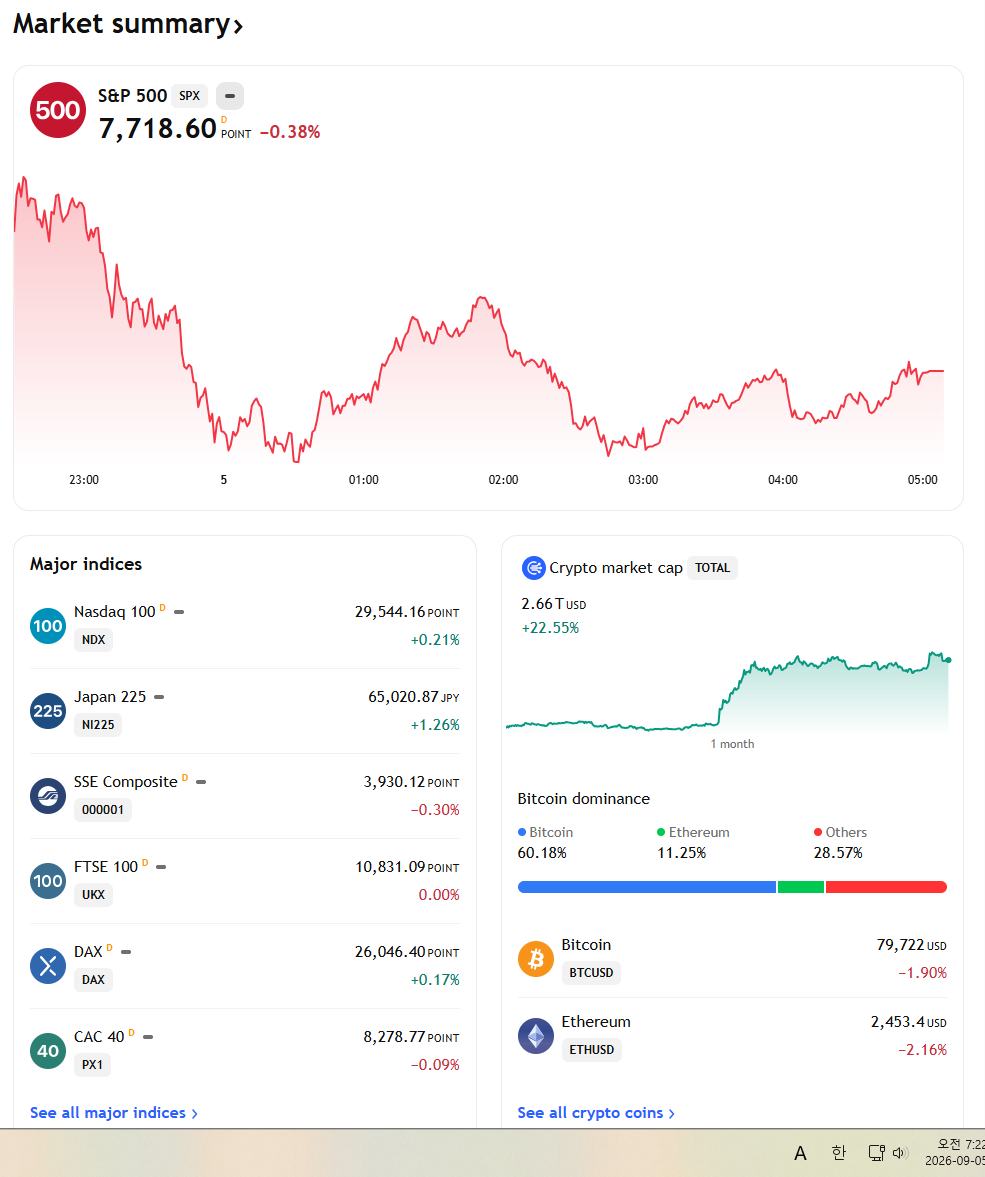Click the CAC 40 green icon
The width and height of the screenshot is (985, 1177).
click(x=48, y=1051)
